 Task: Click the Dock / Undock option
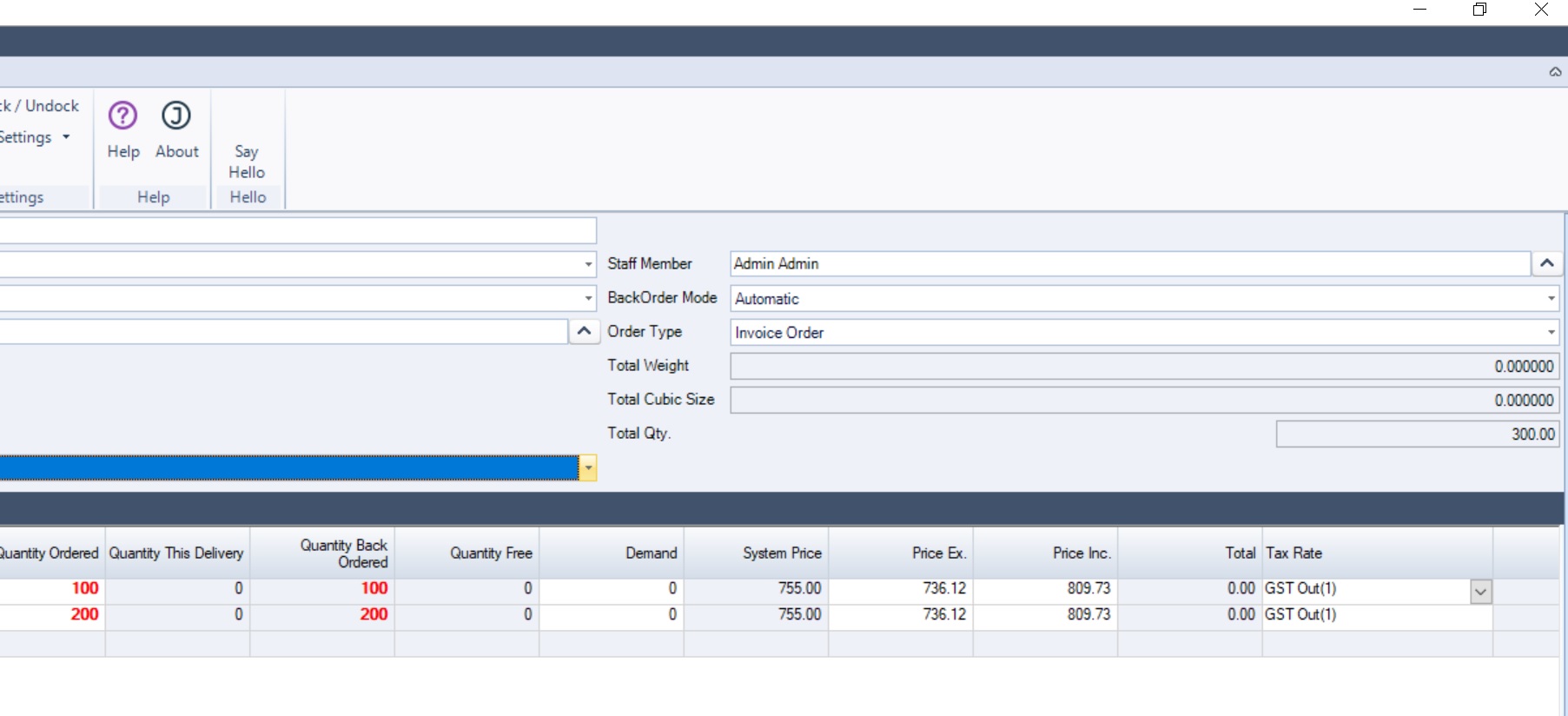point(41,106)
